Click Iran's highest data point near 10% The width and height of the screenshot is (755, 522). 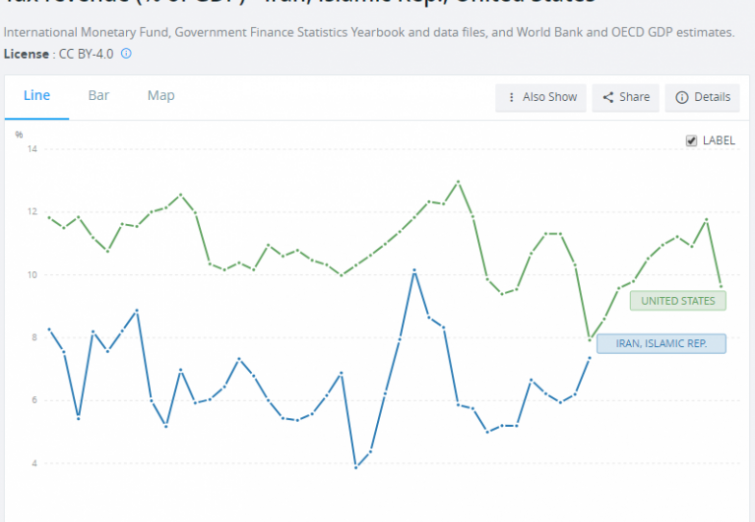coord(414,270)
